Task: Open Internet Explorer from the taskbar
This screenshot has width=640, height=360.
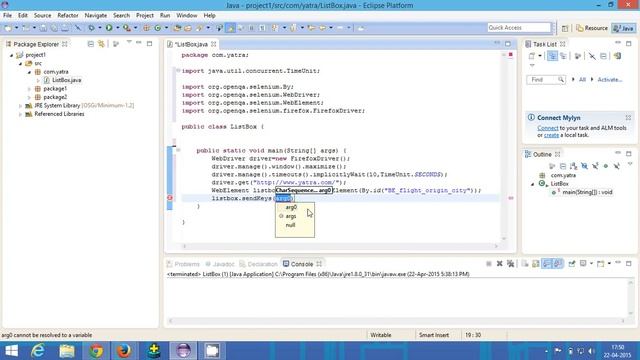Action: (38, 351)
